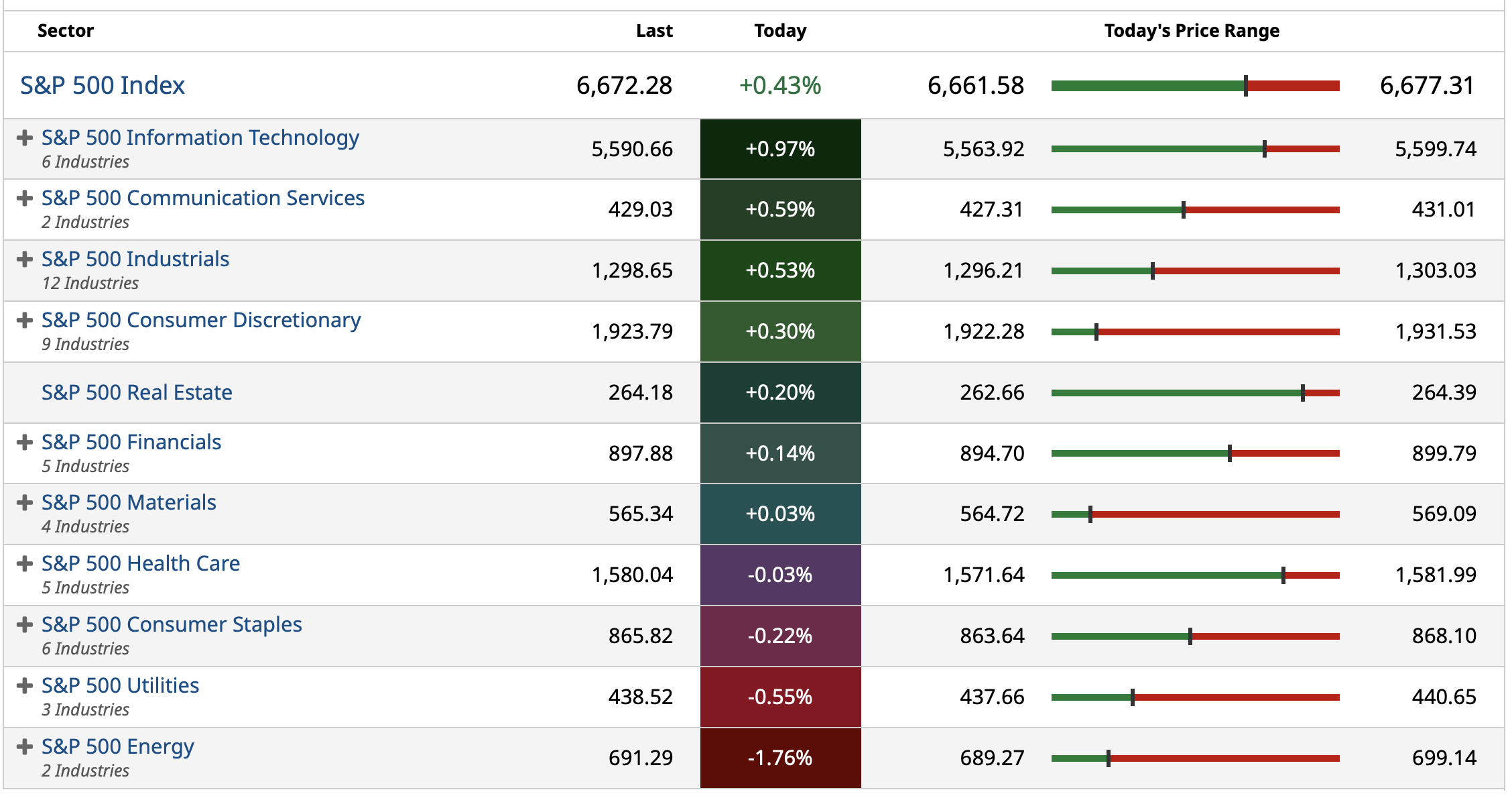Viewport: 1512px width, 798px height.
Task: Click plus icon next to Energy
Action: pos(25,747)
